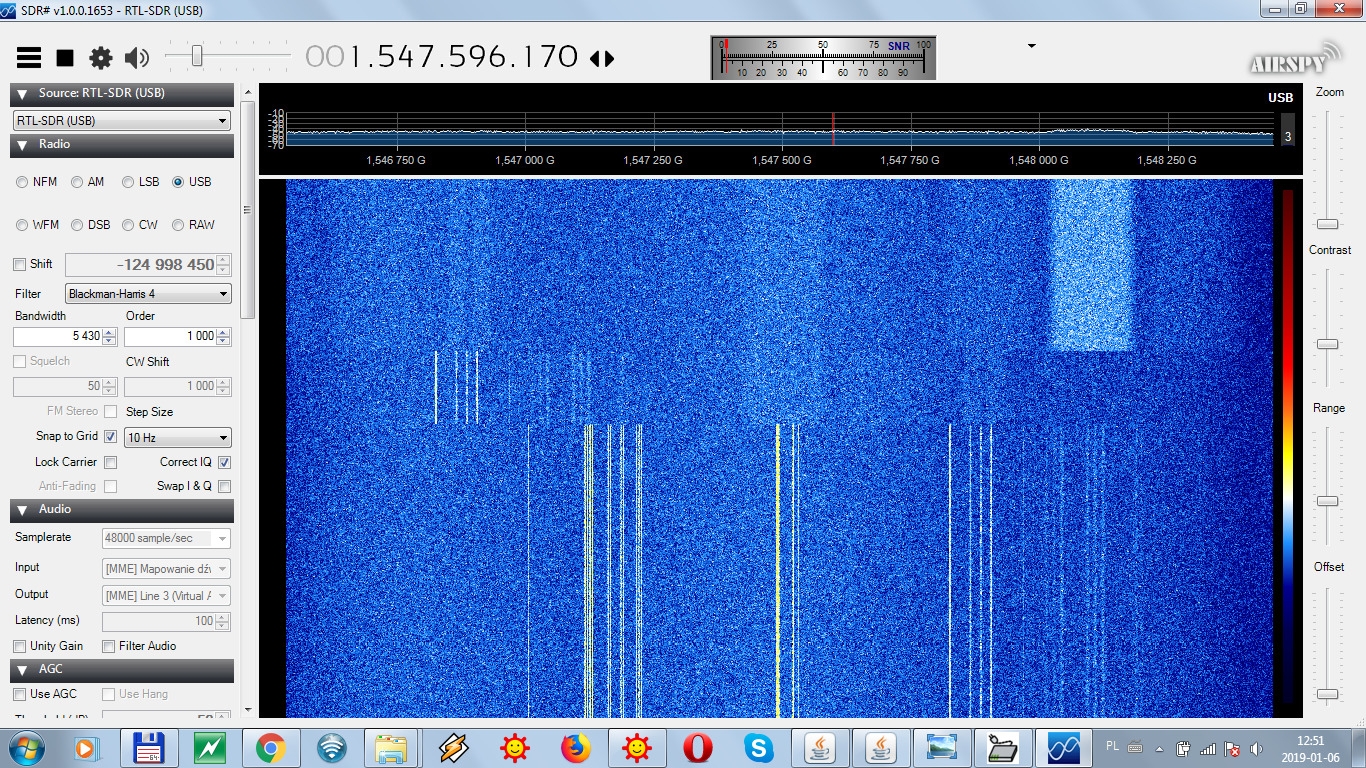Launch Firefox from the taskbar

click(575, 747)
